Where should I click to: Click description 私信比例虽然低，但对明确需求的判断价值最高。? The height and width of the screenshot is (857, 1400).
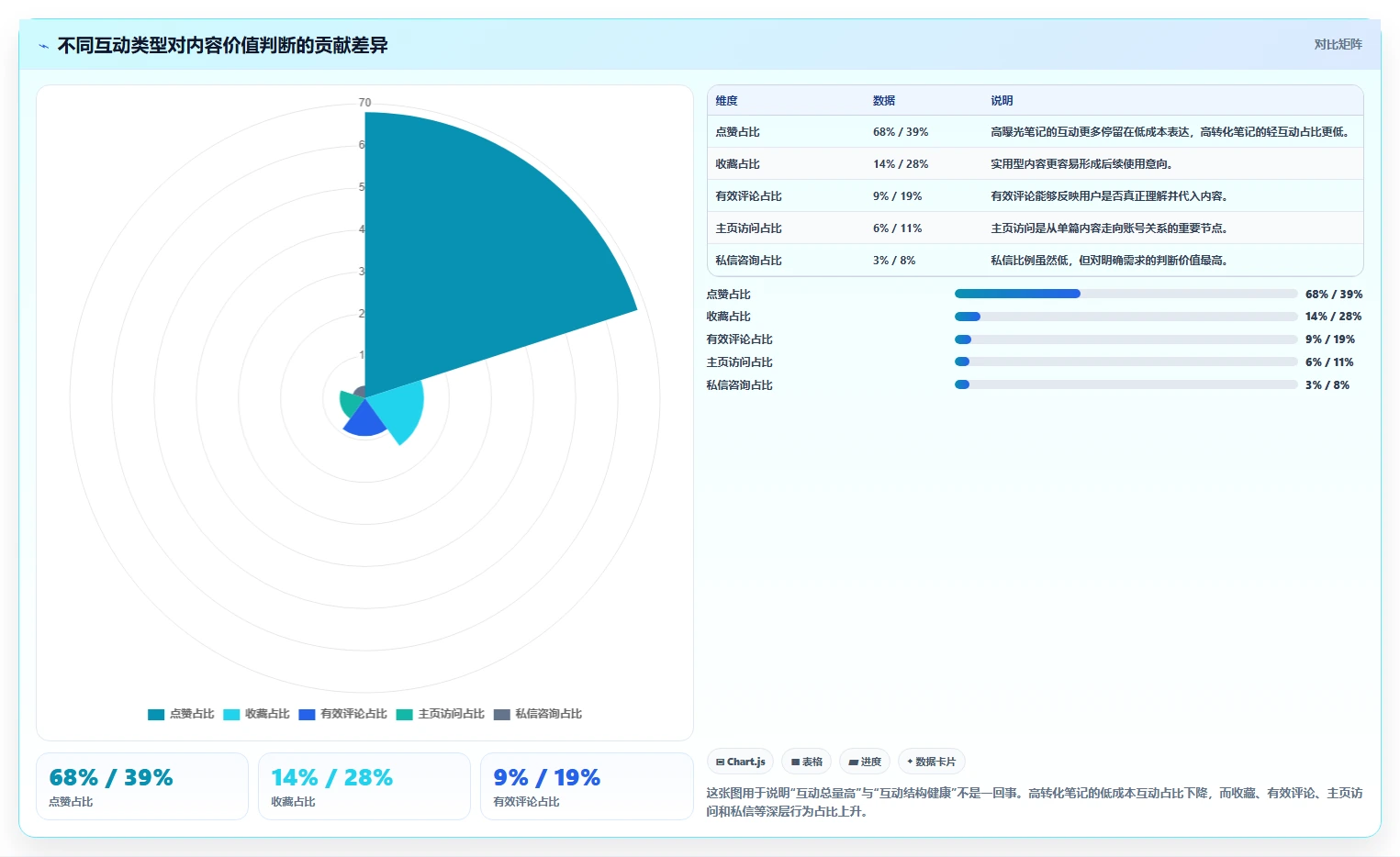[x=1109, y=261]
